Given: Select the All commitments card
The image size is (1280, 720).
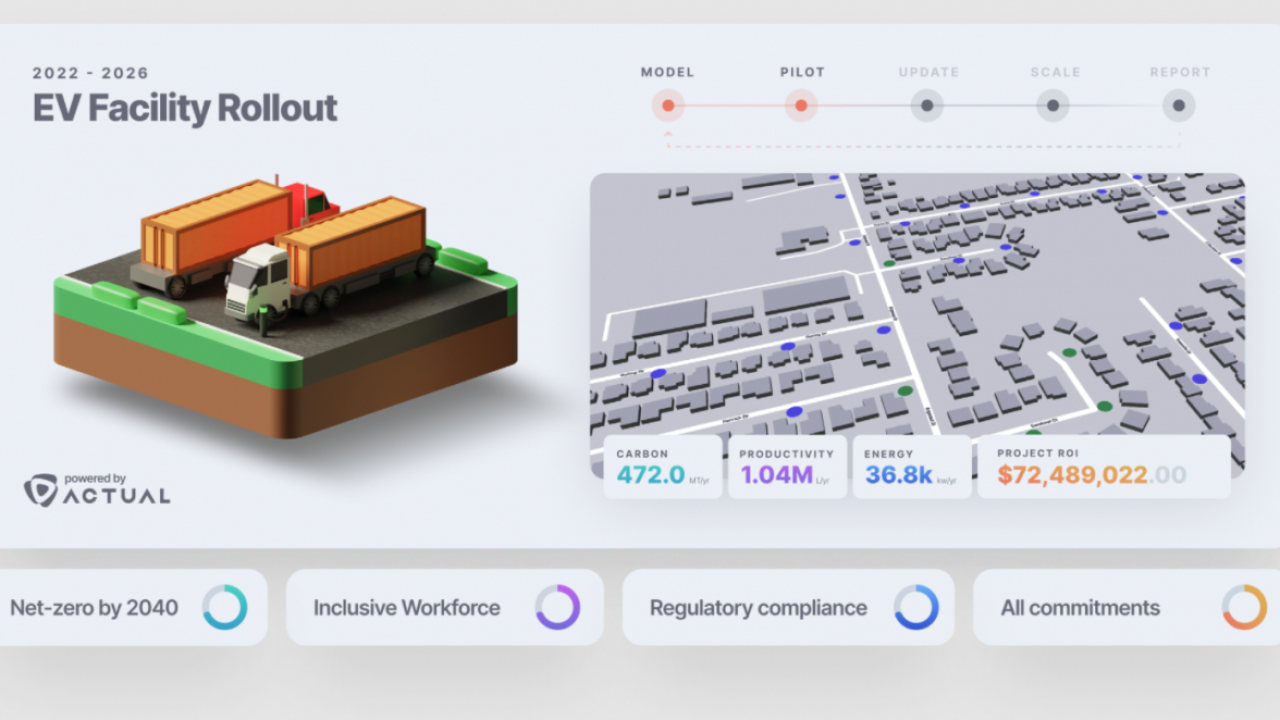Looking at the screenshot, I should click(x=1127, y=607).
